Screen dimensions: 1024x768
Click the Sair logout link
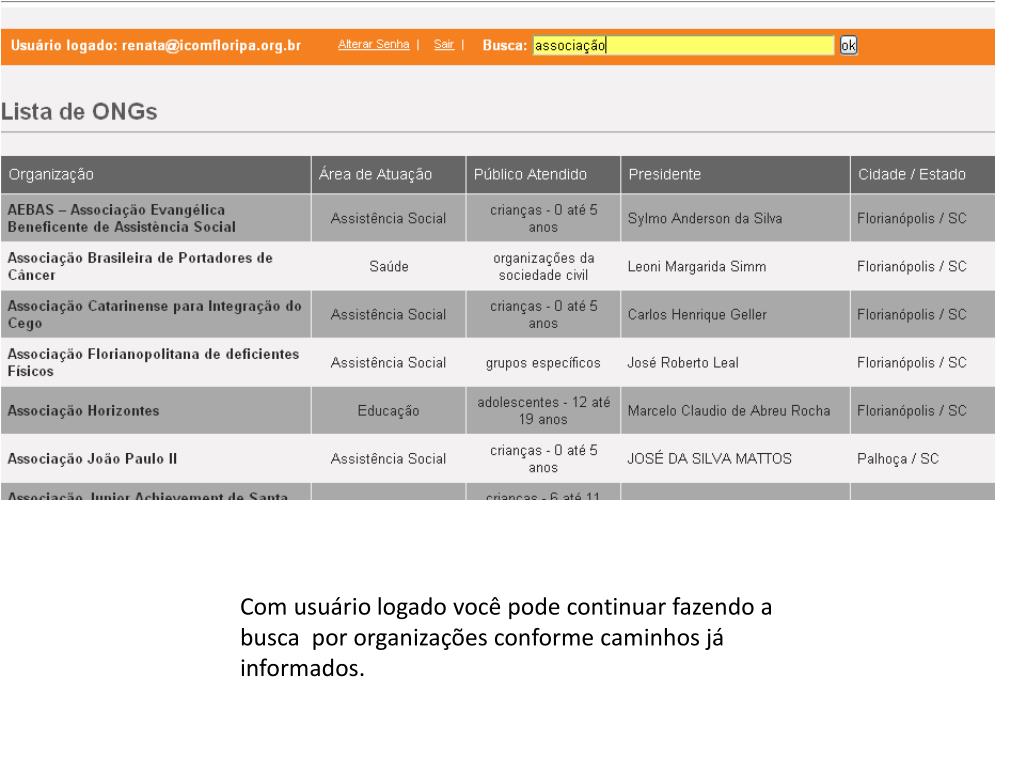click(443, 44)
